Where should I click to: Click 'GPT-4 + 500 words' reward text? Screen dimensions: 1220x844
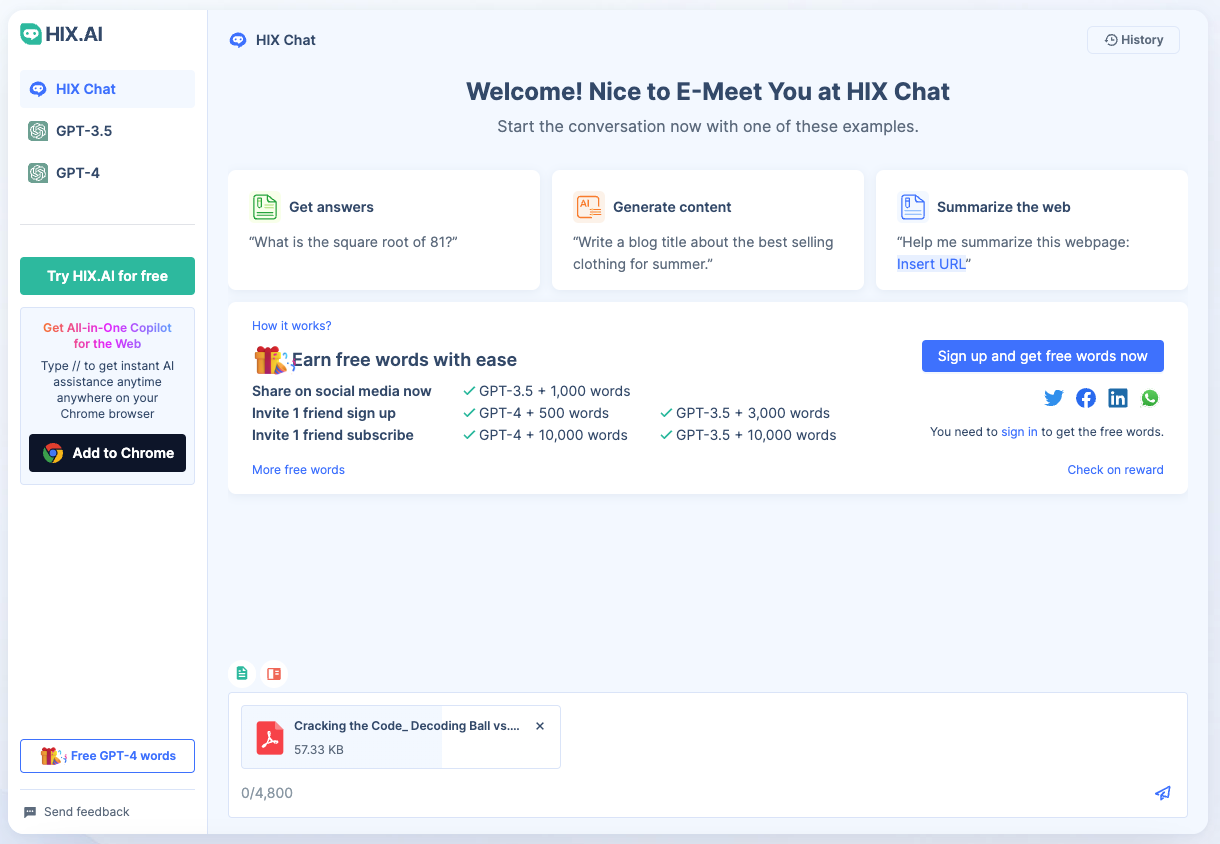544,413
